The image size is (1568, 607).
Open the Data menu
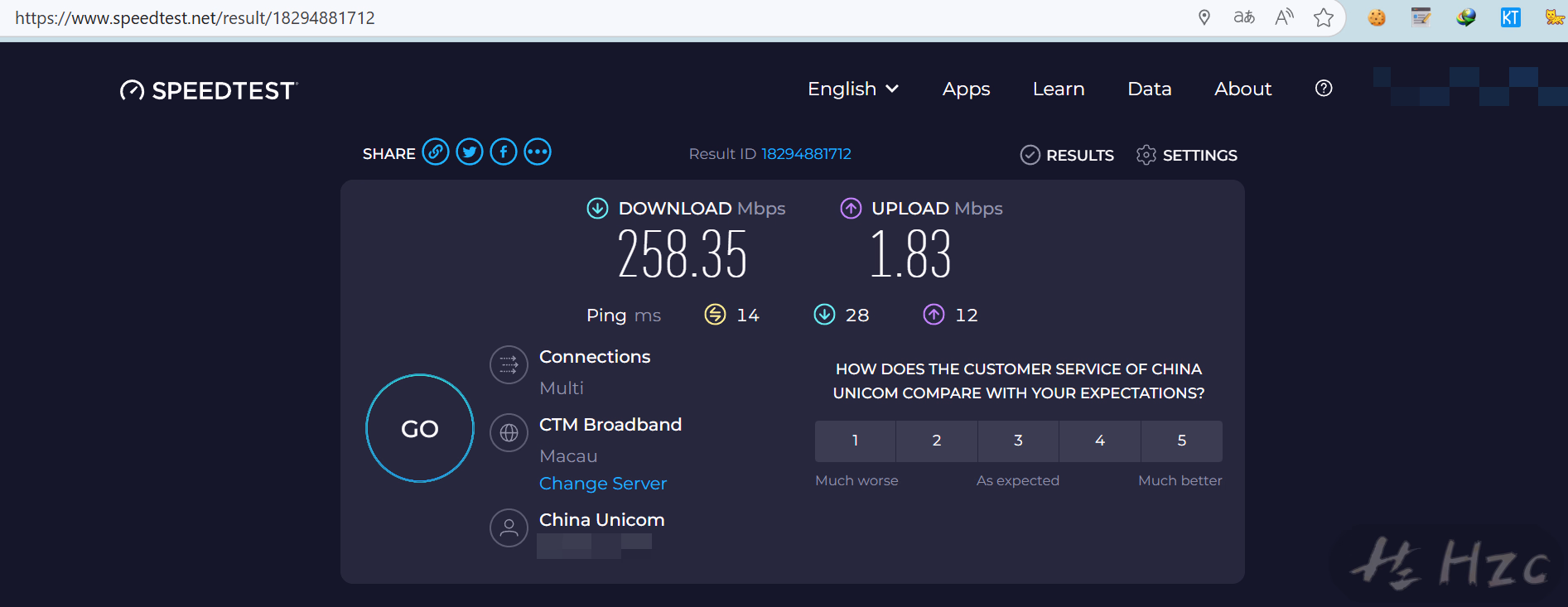pyautogui.click(x=1150, y=89)
